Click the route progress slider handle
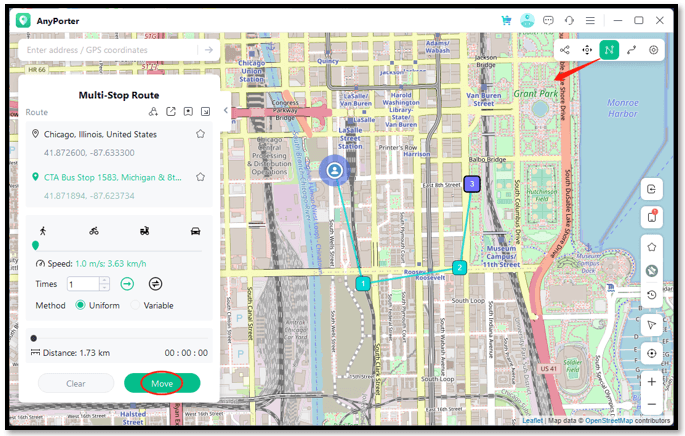This screenshot has height=436, width=685. point(34,338)
